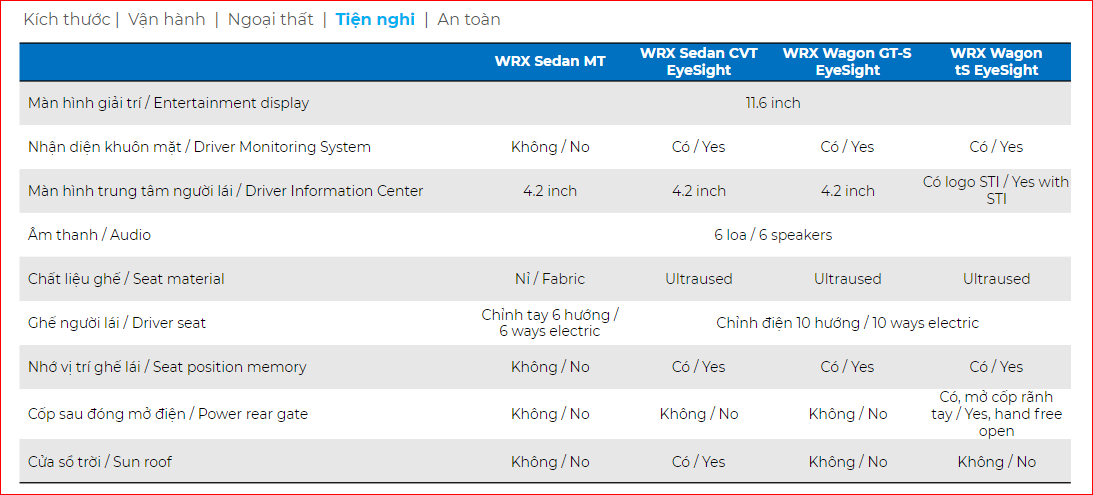Click the Seat position memory row label
The width and height of the screenshot is (1093, 495).
[x=167, y=367]
